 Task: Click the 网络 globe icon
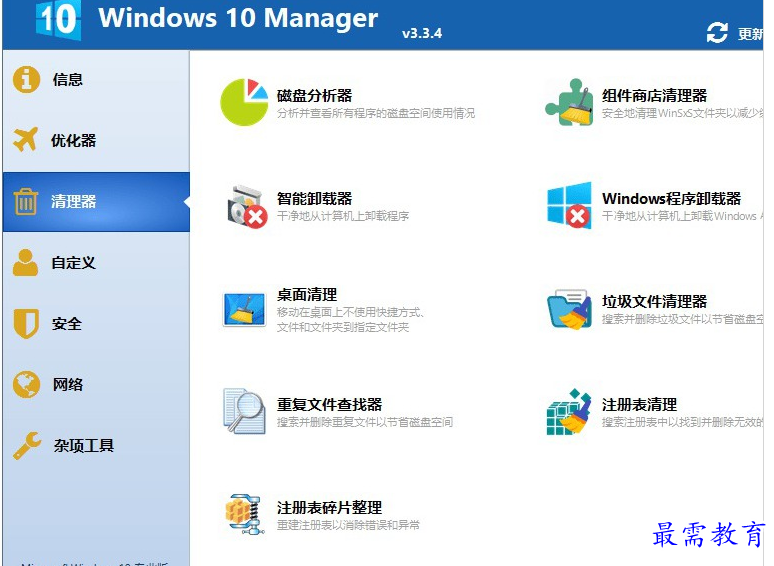26,384
